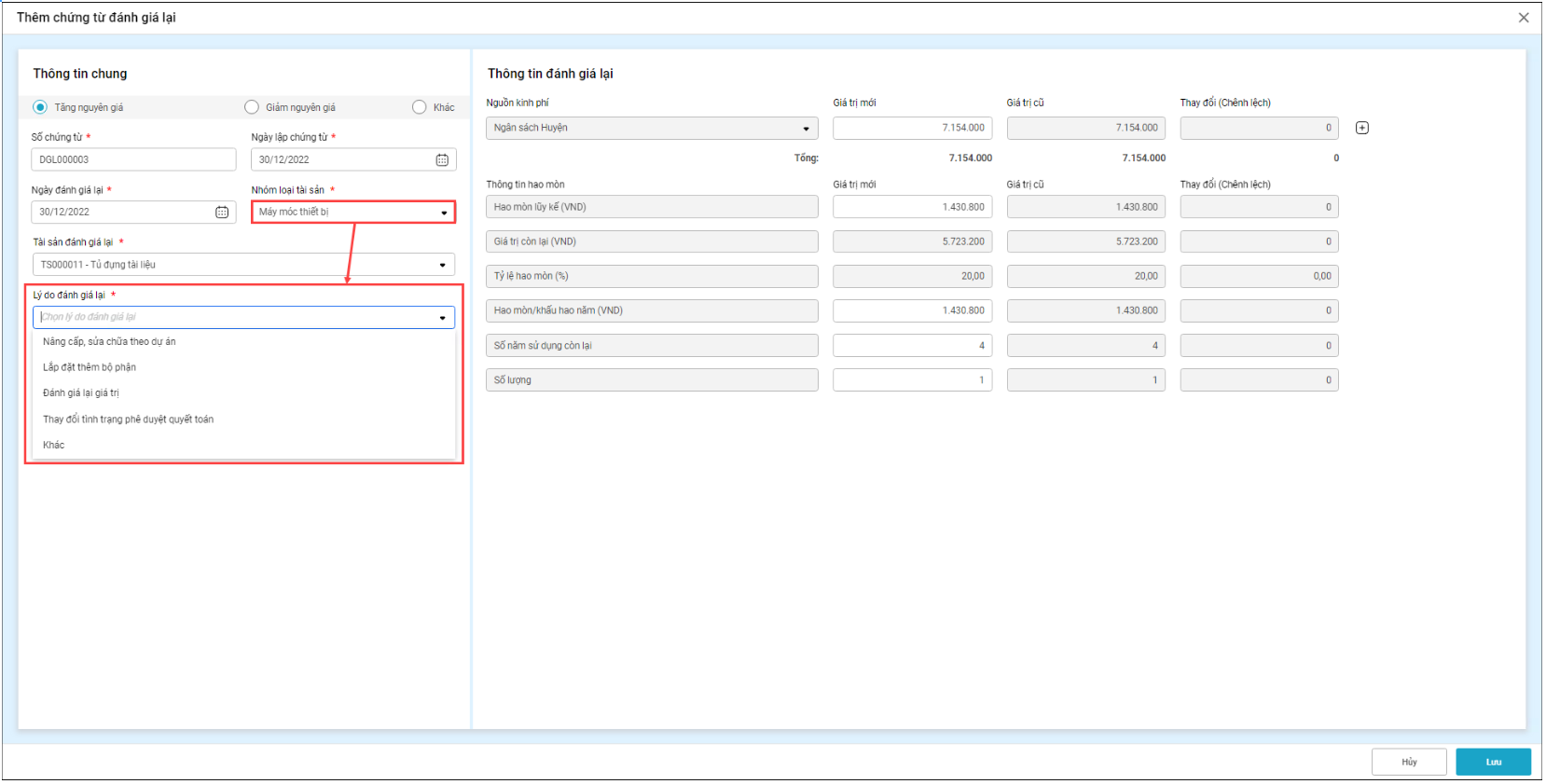Screen dimensions: 1546x784
Task: Pick Đánh giá lại giá trị reason
Action: click(x=81, y=393)
